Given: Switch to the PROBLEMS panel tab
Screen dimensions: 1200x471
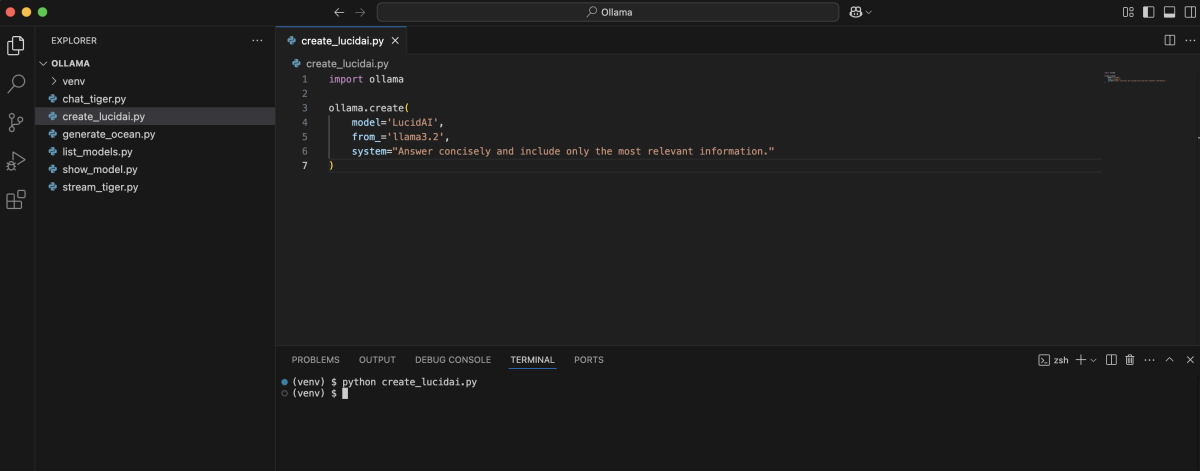Looking at the screenshot, I should click(x=315, y=360).
